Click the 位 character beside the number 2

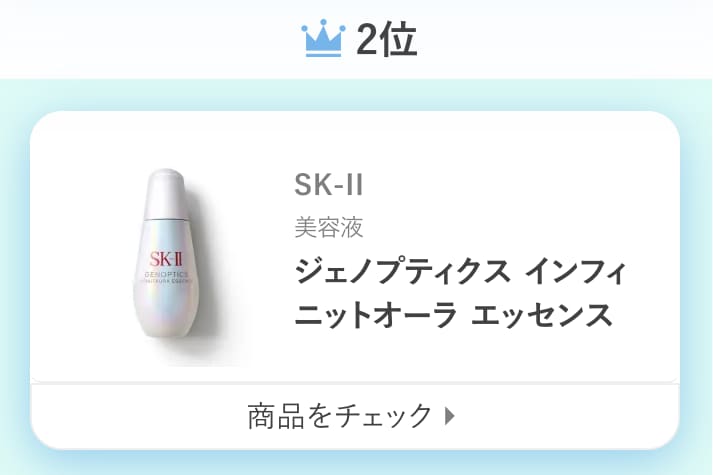click(x=399, y=40)
